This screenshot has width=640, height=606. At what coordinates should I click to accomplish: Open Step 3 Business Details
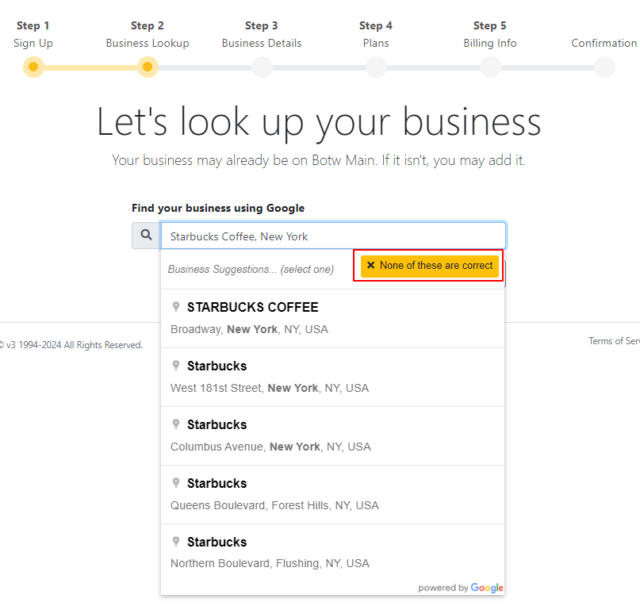click(262, 34)
